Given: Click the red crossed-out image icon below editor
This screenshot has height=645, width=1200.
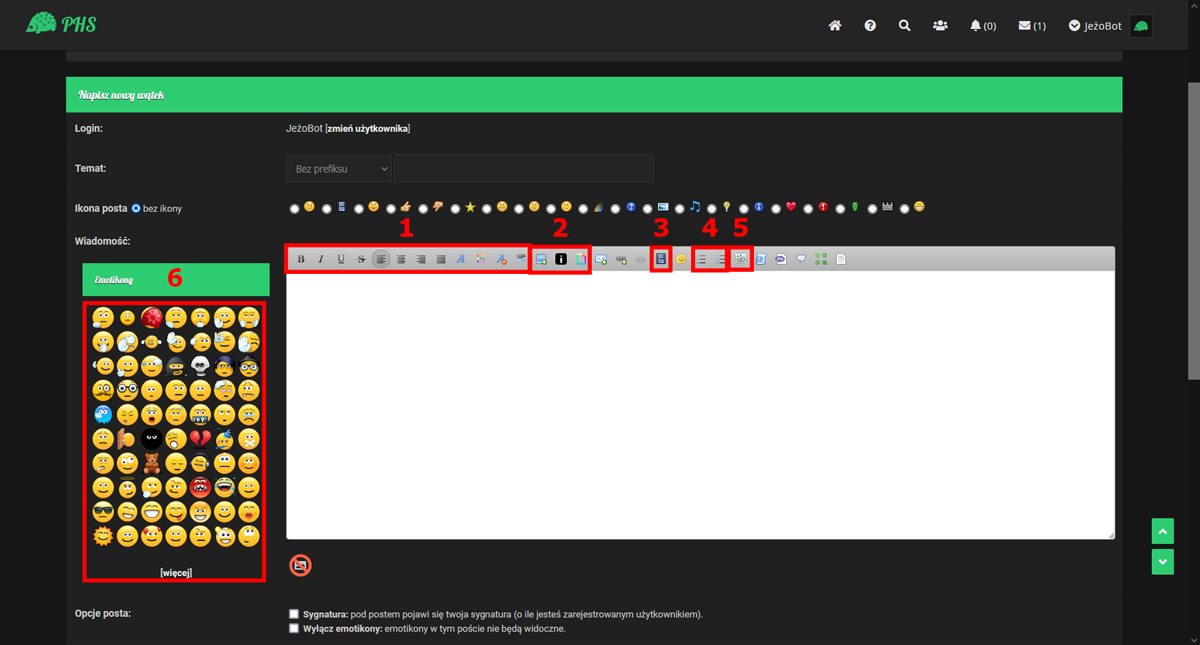Looking at the screenshot, I should (x=300, y=565).
